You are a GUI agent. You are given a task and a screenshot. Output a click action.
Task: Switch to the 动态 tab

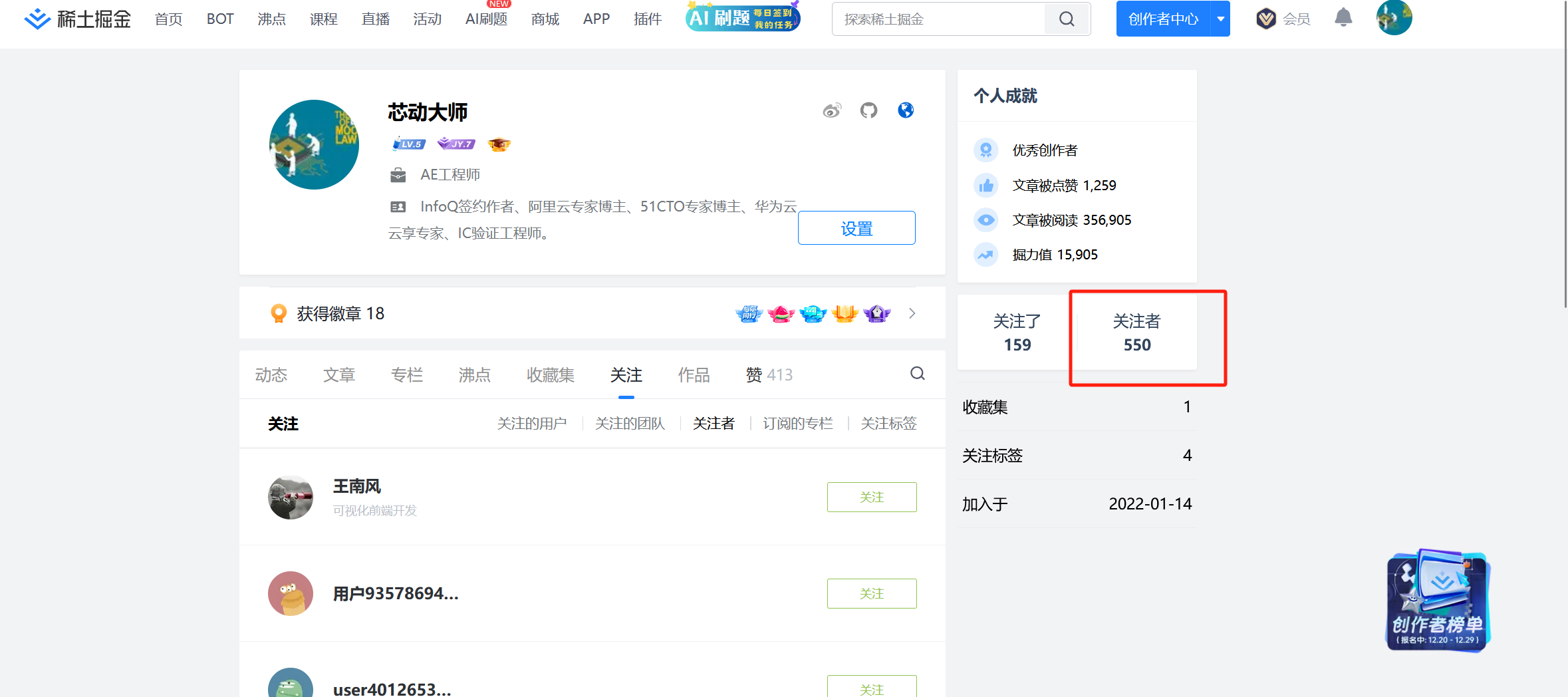pos(271,374)
